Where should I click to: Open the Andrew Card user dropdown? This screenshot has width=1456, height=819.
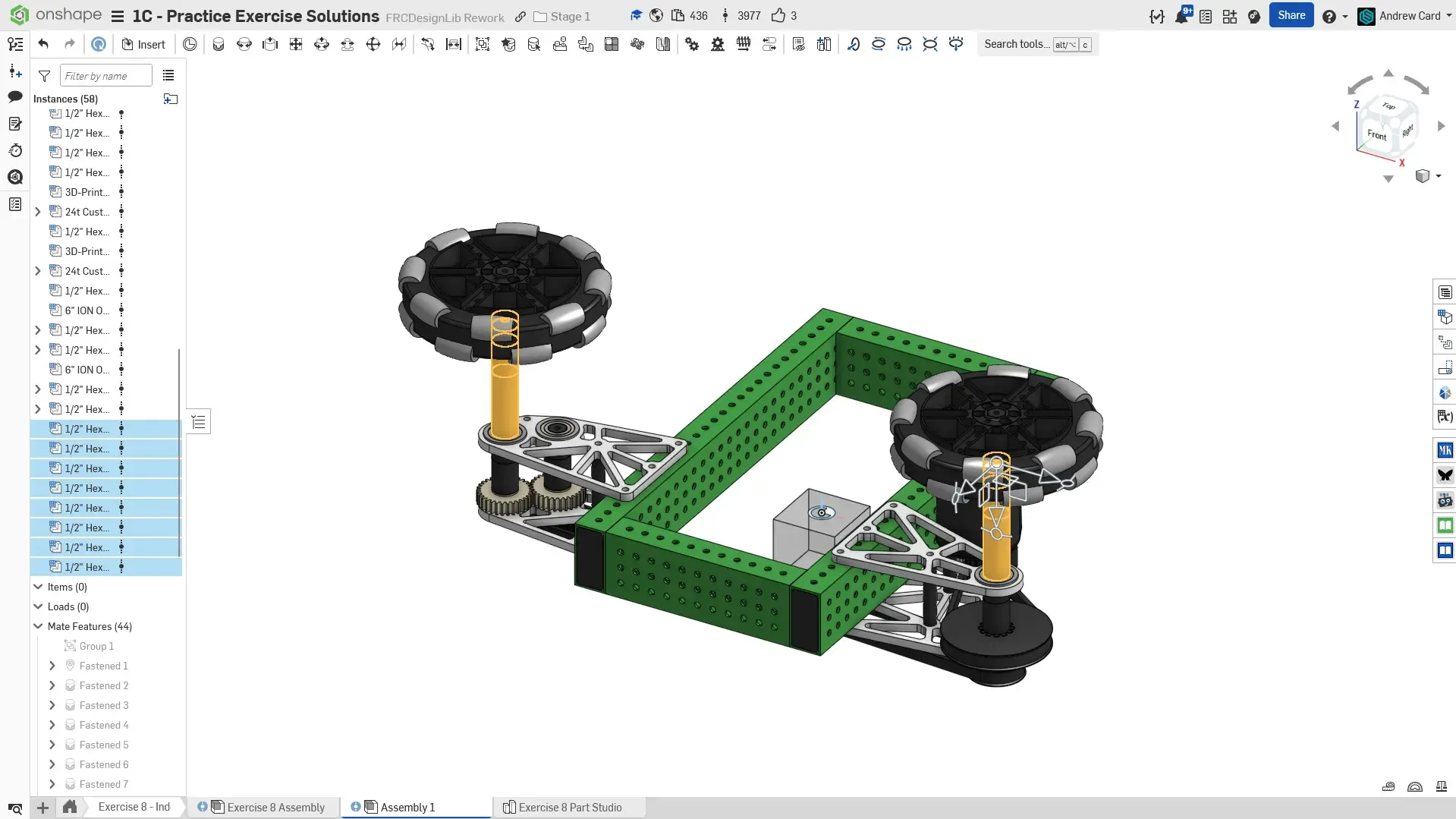click(1408, 16)
